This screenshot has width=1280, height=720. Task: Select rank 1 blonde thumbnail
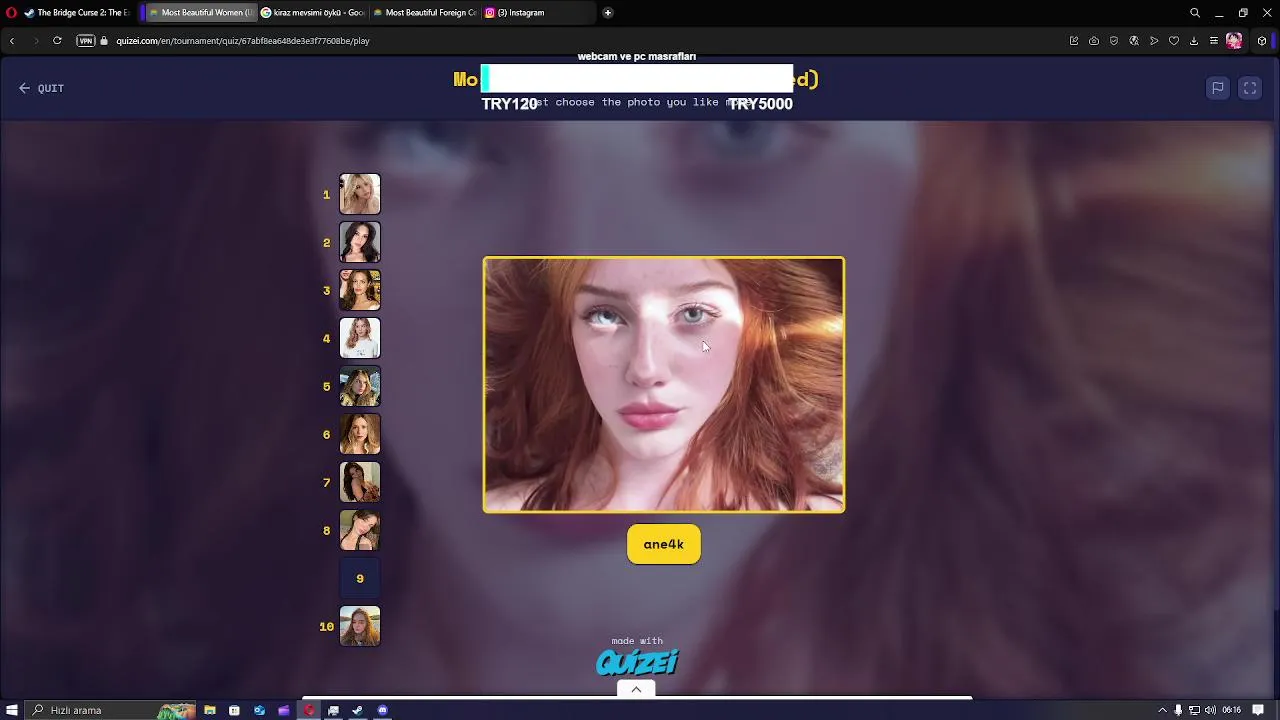tap(360, 194)
